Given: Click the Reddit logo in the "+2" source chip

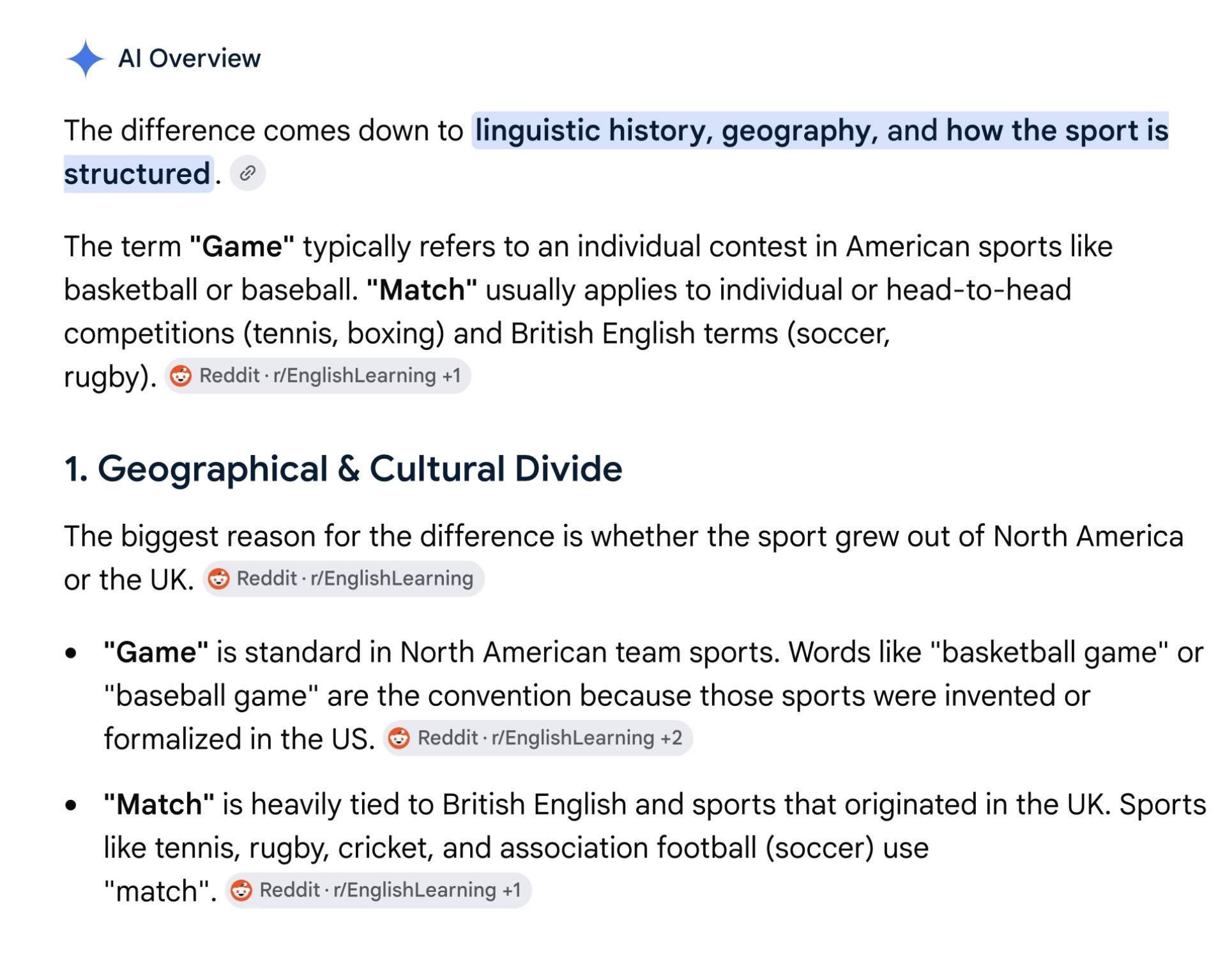Looking at the screenshot, I should (399, 739).
